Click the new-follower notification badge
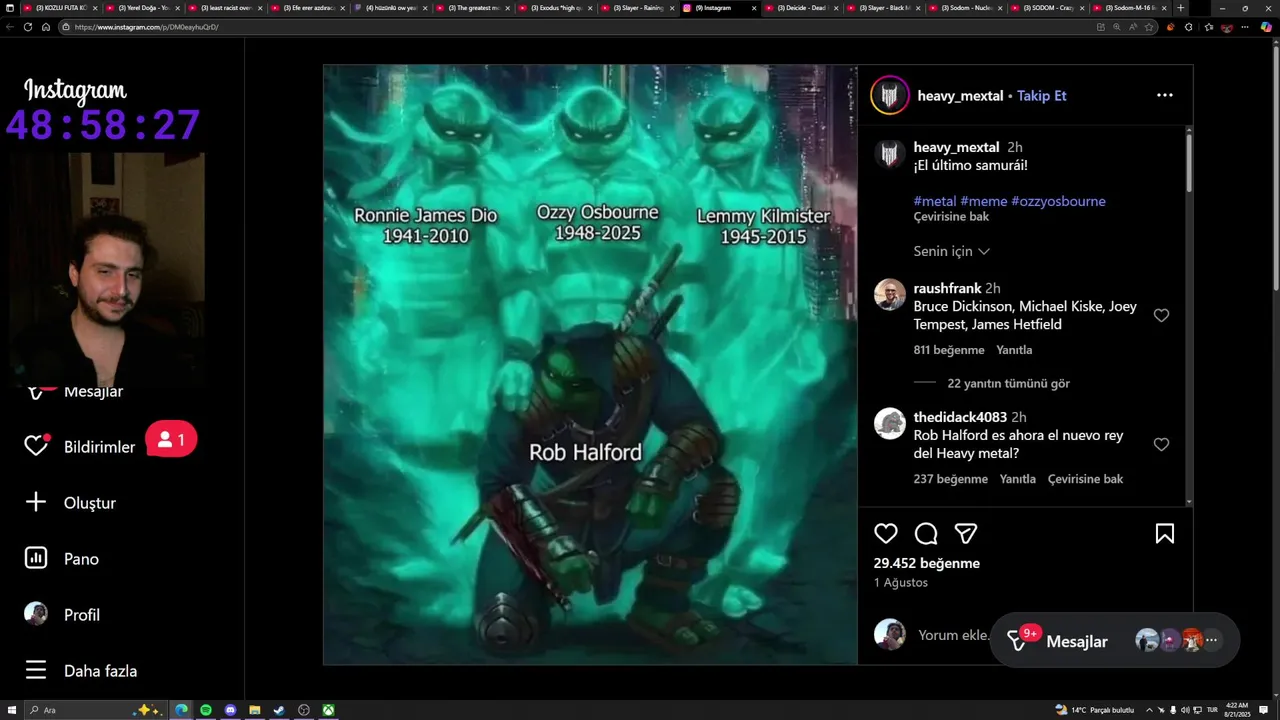 click(x=171, y=439)
